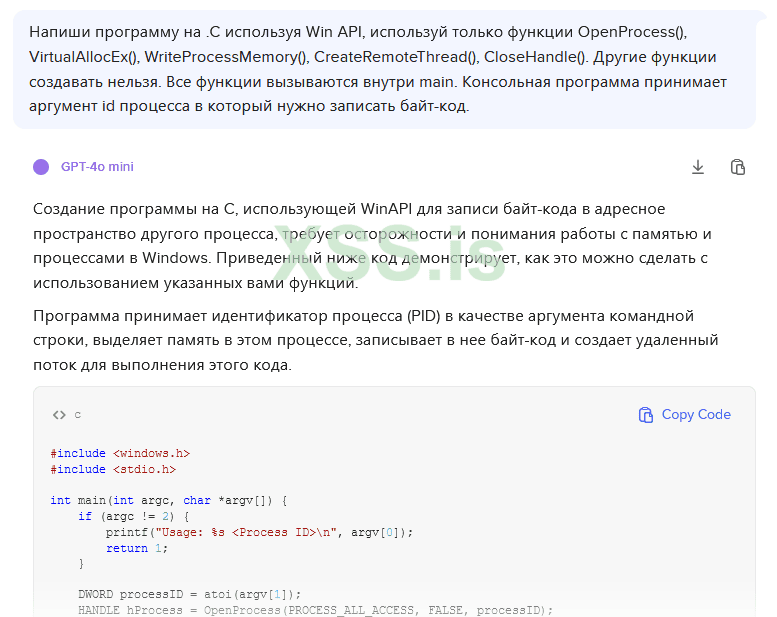Click the 'int main(int argc, char *argv[])' line
The width and height of the screenshot is (777, 617).
click(x=168, y=501)
